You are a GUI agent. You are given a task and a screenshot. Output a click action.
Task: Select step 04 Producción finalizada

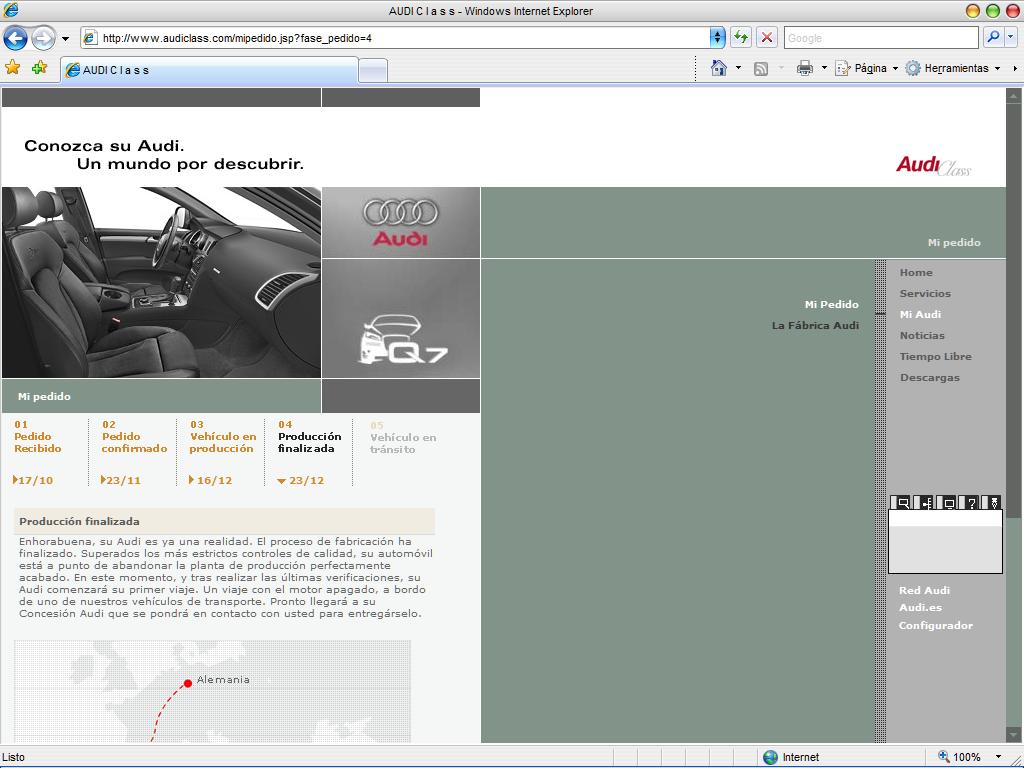[x=309, y=436]
